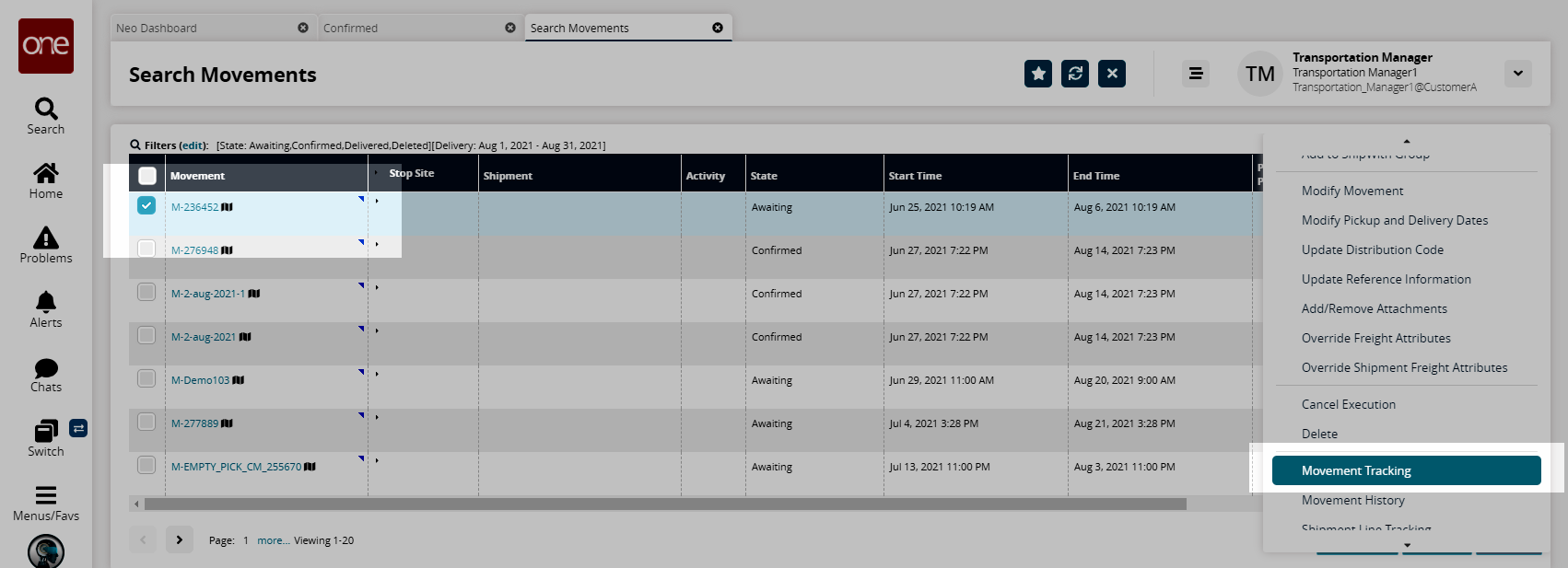Viewport: 1568px width, 568px height.
Task: Uncheck the M-236452 row checkbox
Action: pyautogui.click(x=146, y=205)
